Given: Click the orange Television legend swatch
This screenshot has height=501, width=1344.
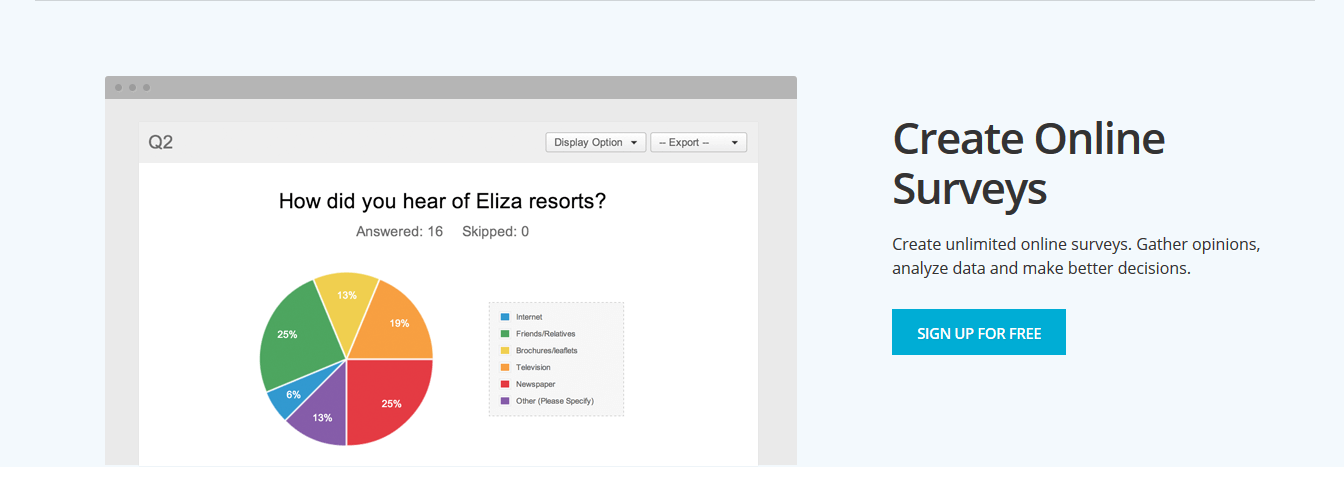Looking at the screenshot, I should point(505,368).
